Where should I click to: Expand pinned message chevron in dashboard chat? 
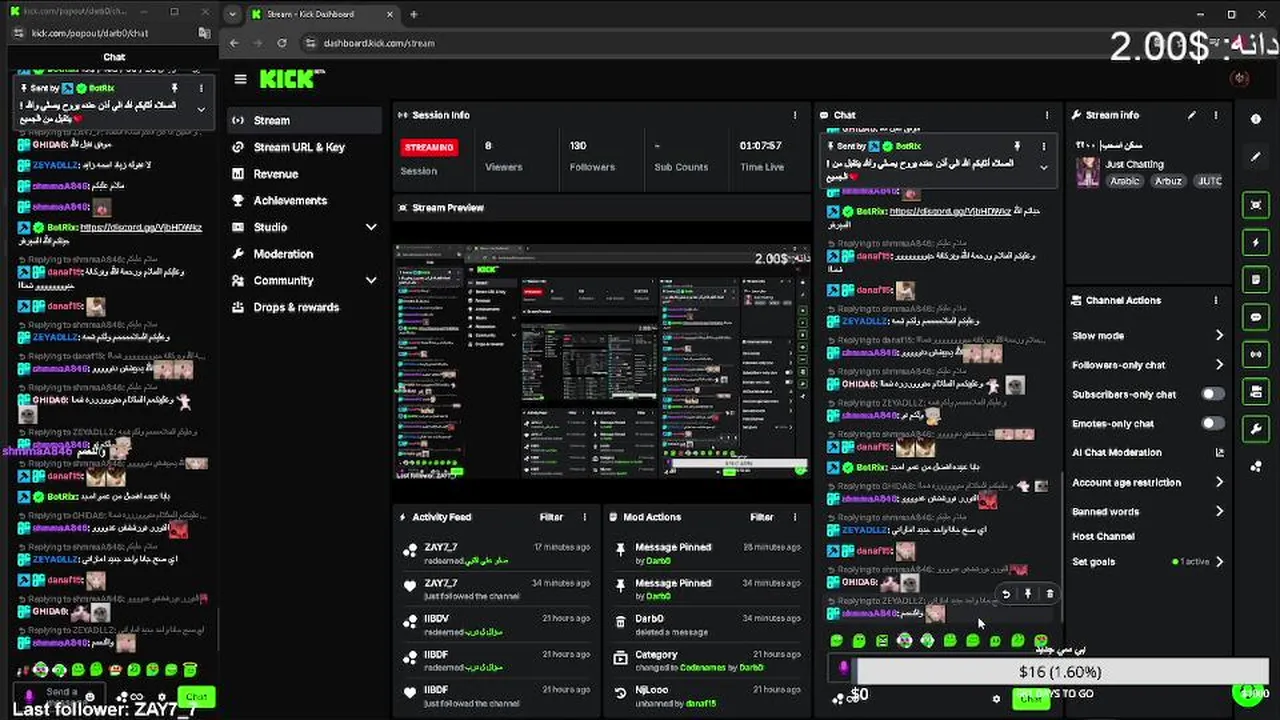(x=1043, y=168)
